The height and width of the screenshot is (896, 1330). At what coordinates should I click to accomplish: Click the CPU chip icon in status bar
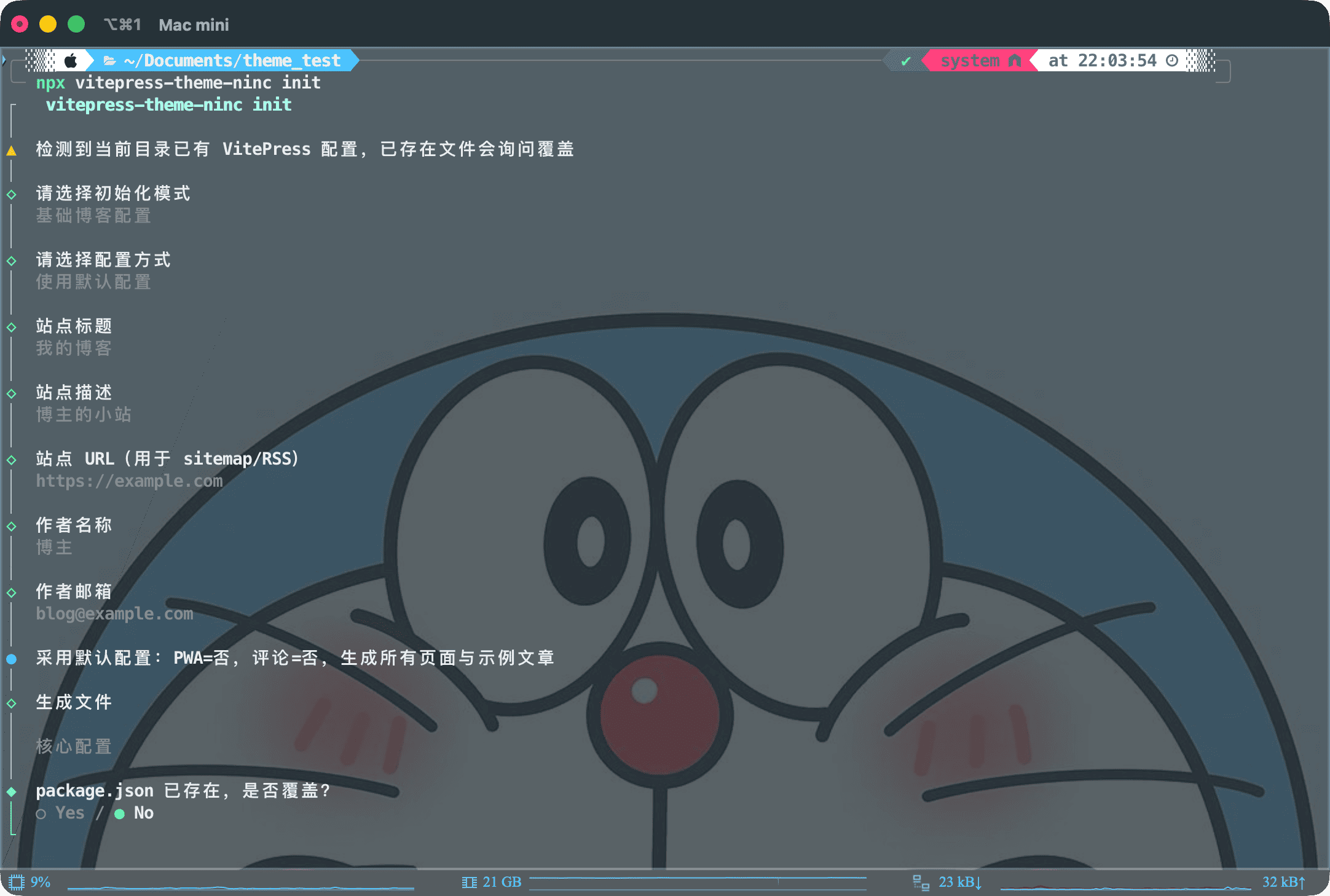click(17, 882)
